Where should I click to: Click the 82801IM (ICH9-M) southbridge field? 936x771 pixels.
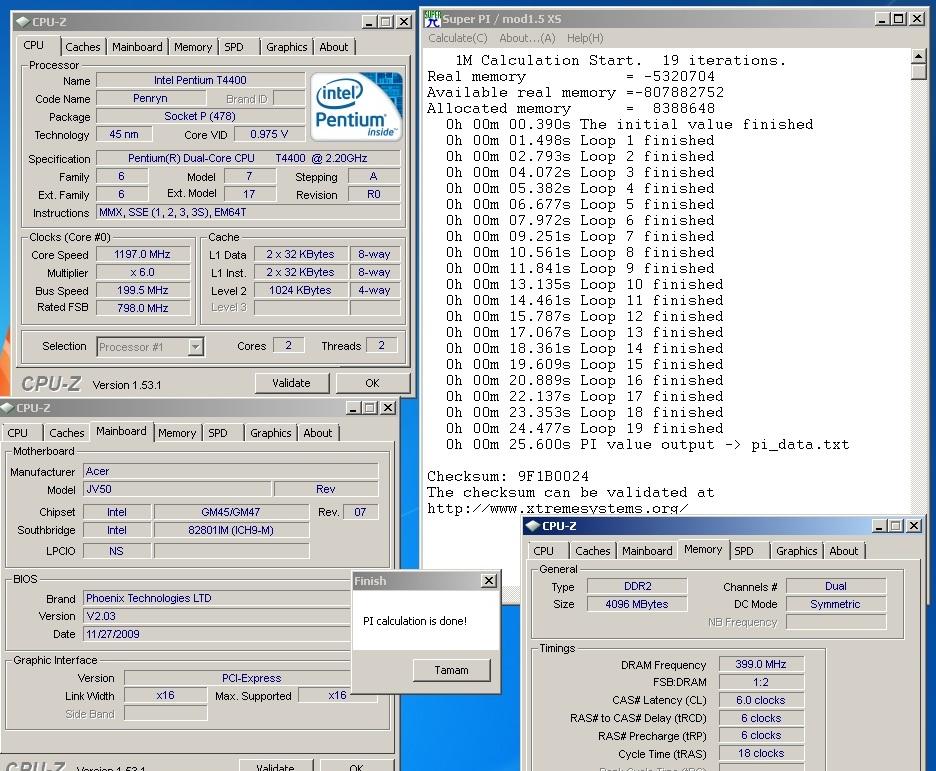coord(231,530)
